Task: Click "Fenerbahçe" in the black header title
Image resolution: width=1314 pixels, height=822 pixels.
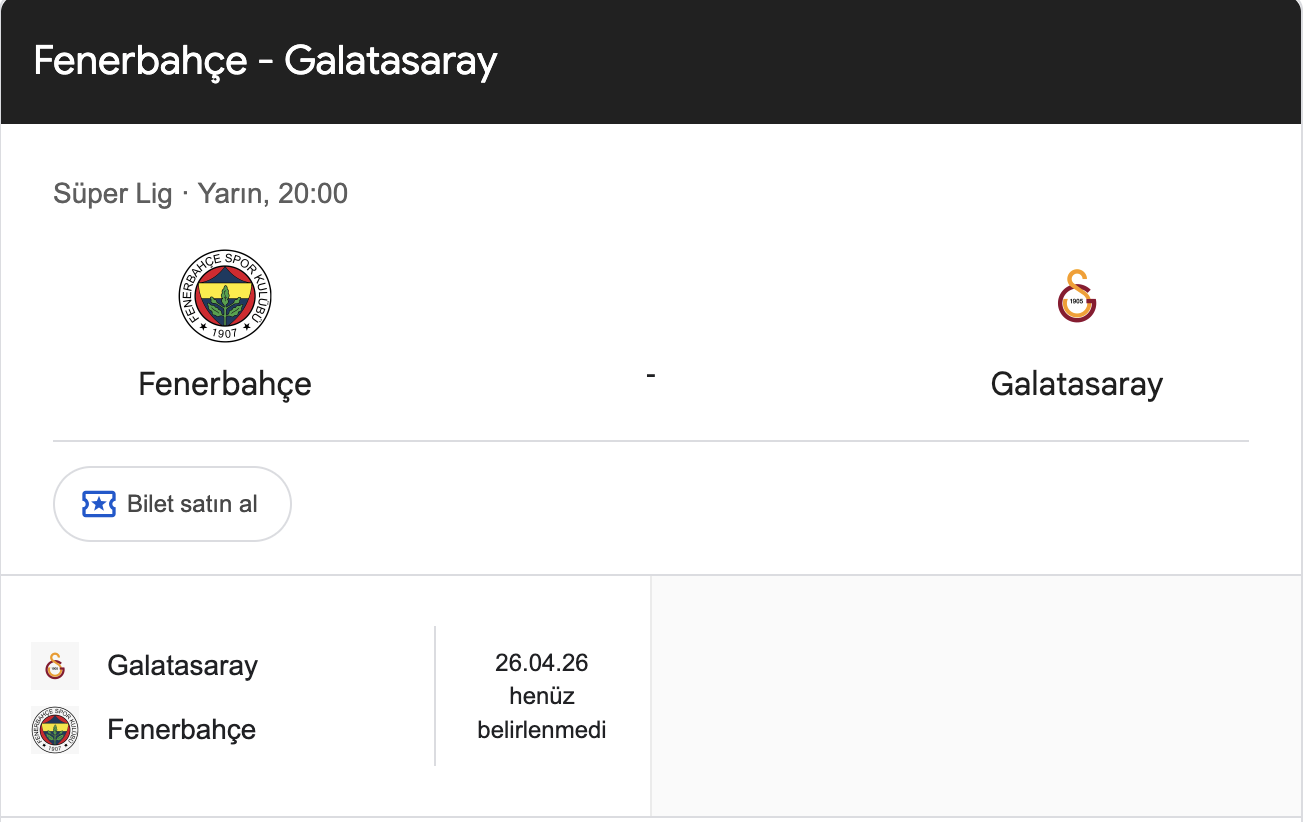Action: (140, 61)
